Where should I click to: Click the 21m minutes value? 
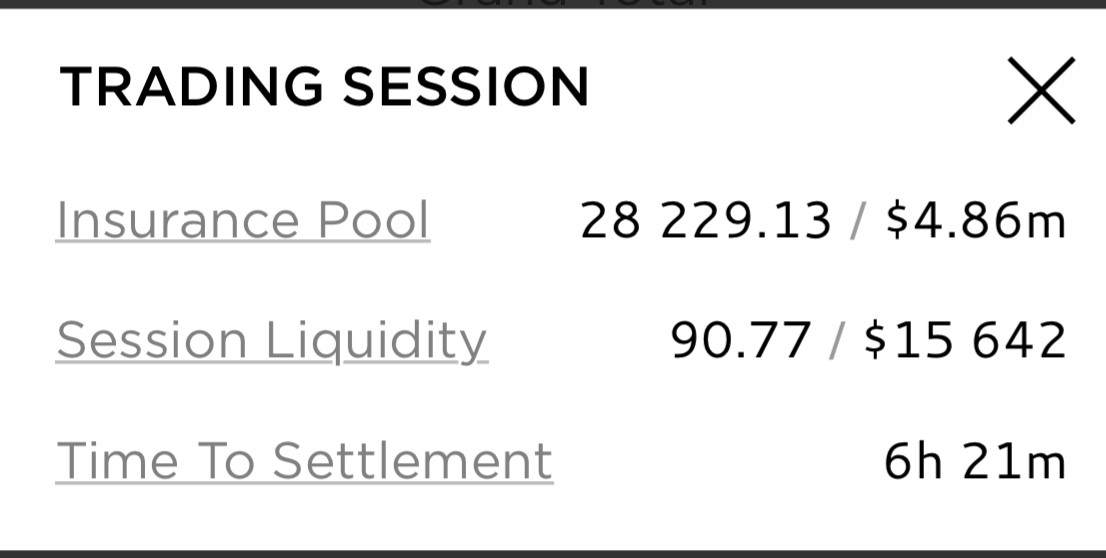[1014, 461]
